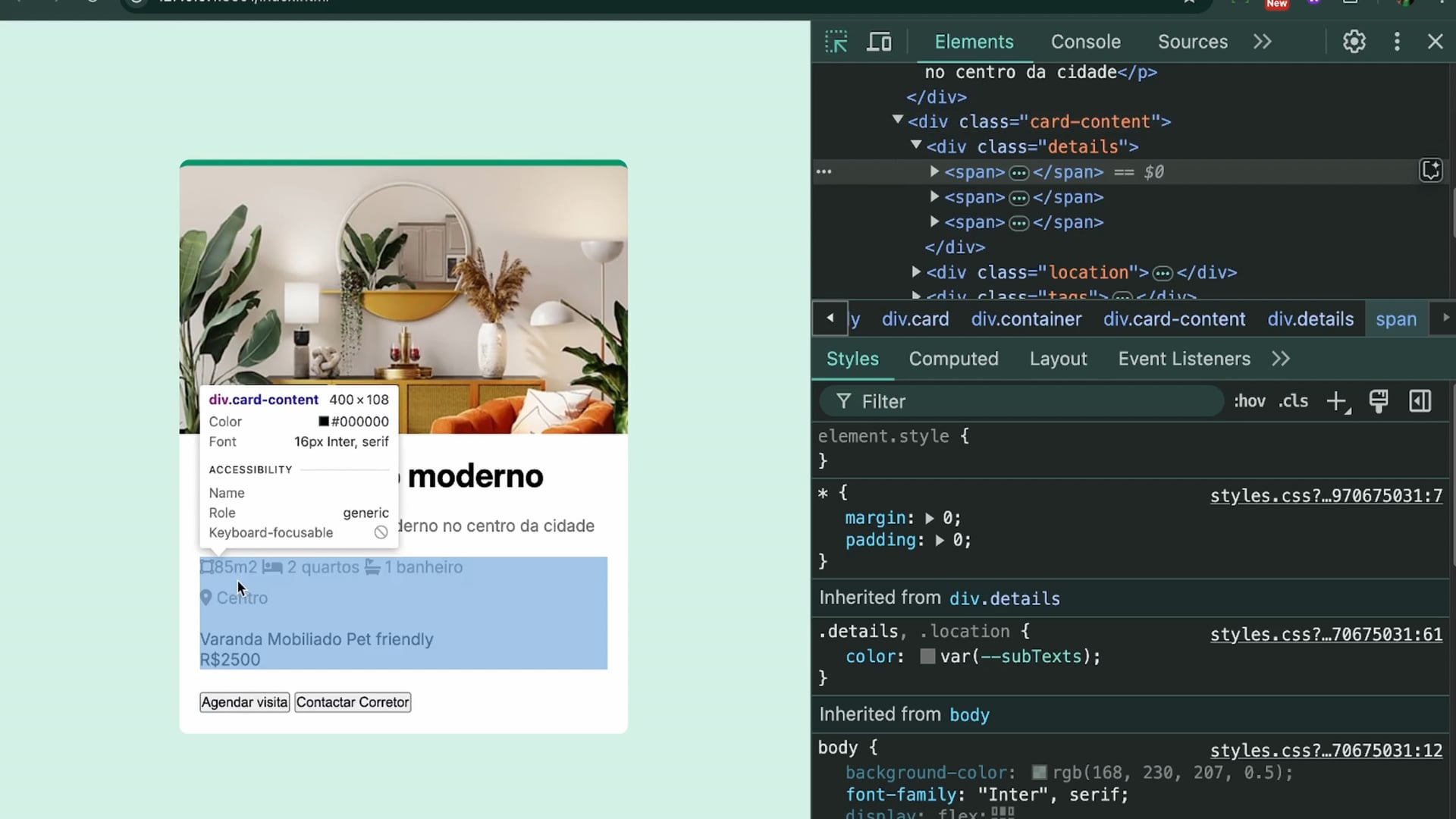This screenshot has height=819, width=1456.
Task: Toggle the .cls element classes panel
Action: point(1293,401)
